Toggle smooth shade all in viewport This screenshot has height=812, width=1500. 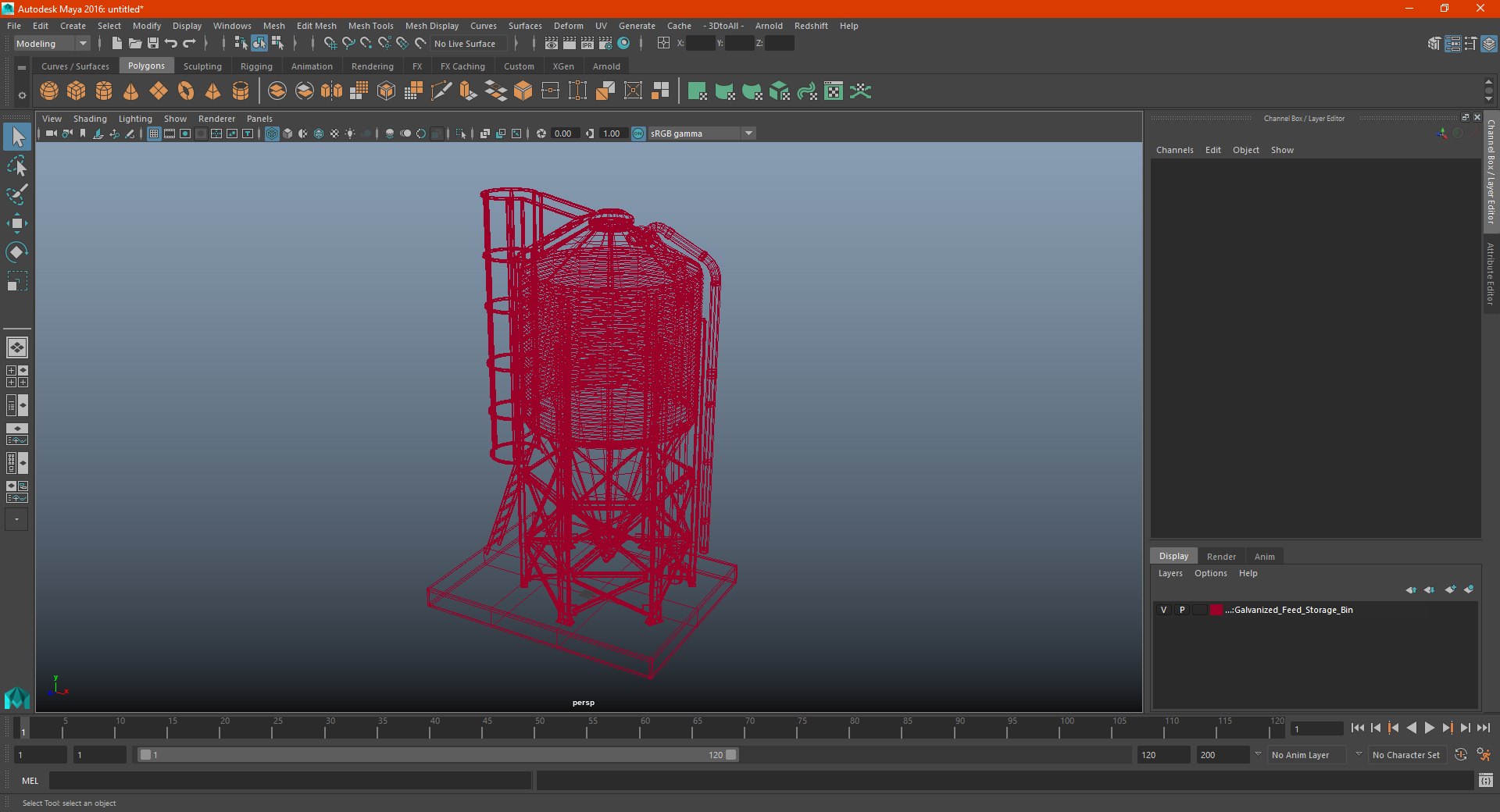click(287, 134)
